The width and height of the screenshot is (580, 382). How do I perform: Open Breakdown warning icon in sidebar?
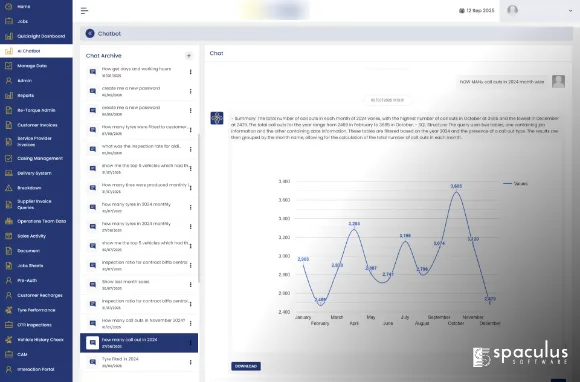(x=9, y=188)
